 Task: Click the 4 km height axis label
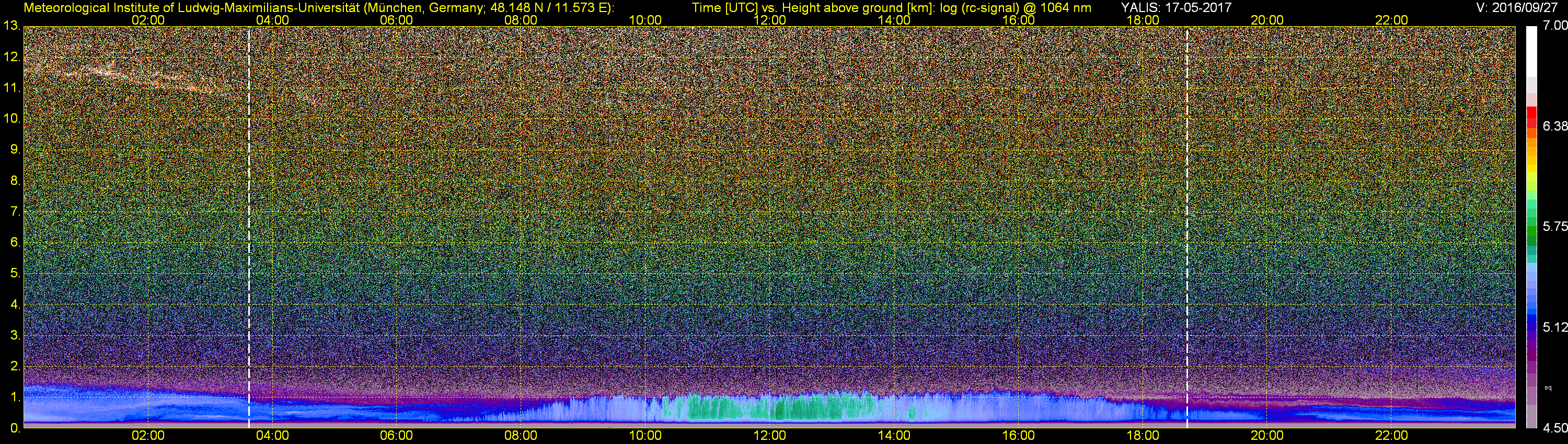(15, 304)
